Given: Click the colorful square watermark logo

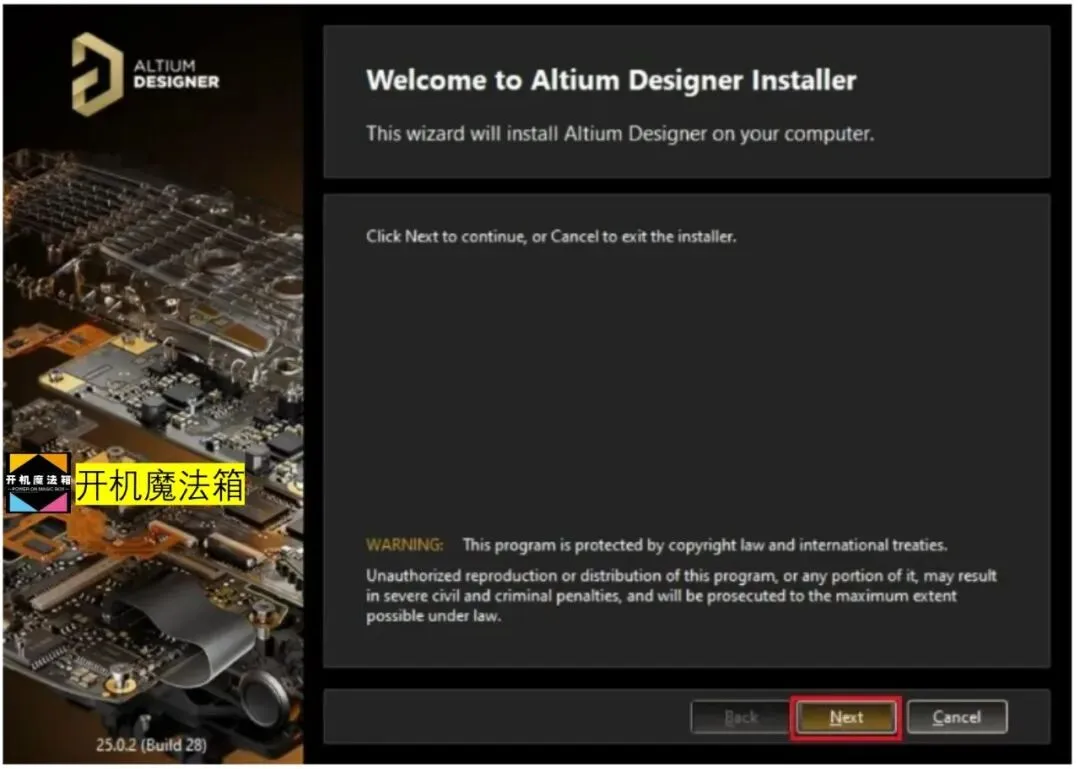Looking at the screenshot, I should pyautogui.click(x=38, y=483).
